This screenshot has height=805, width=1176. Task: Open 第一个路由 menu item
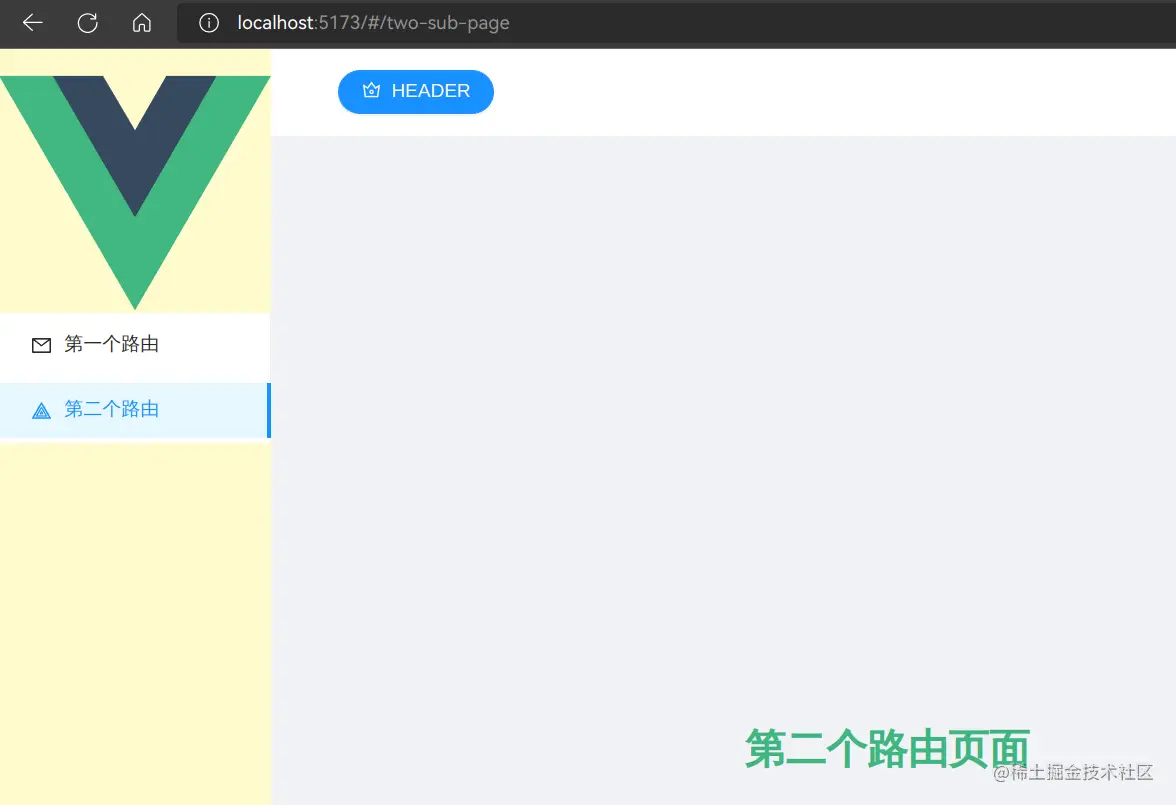pos(135,344)
